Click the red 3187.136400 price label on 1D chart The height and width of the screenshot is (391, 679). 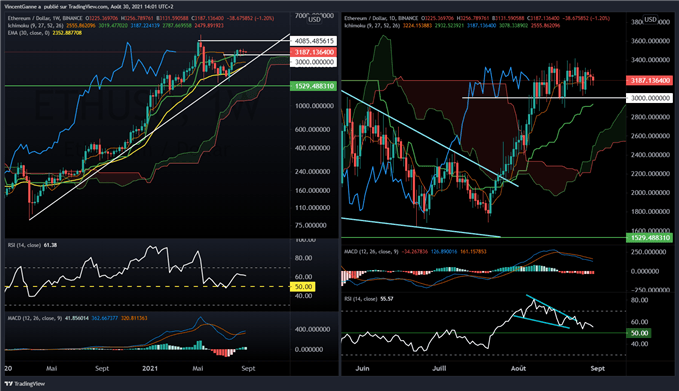650,81
